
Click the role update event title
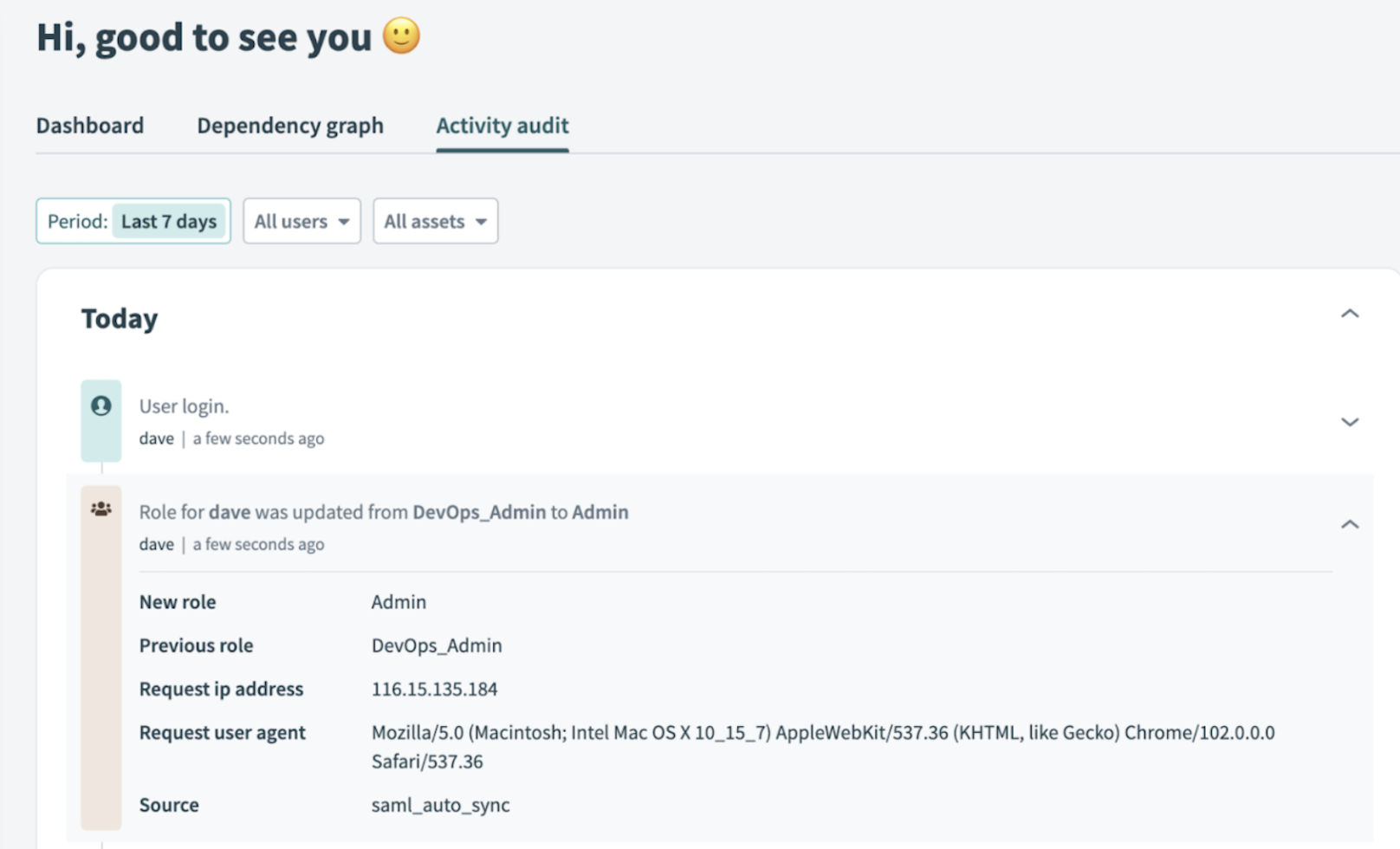pos(384,512)
